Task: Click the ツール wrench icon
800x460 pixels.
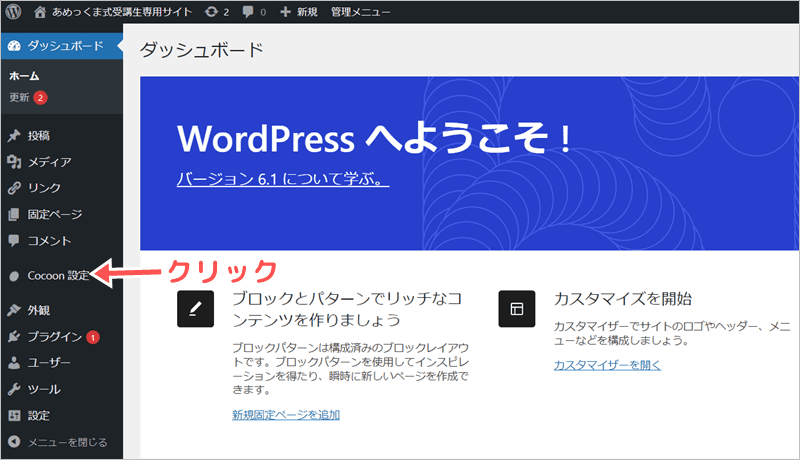Action: click(14, 389)
